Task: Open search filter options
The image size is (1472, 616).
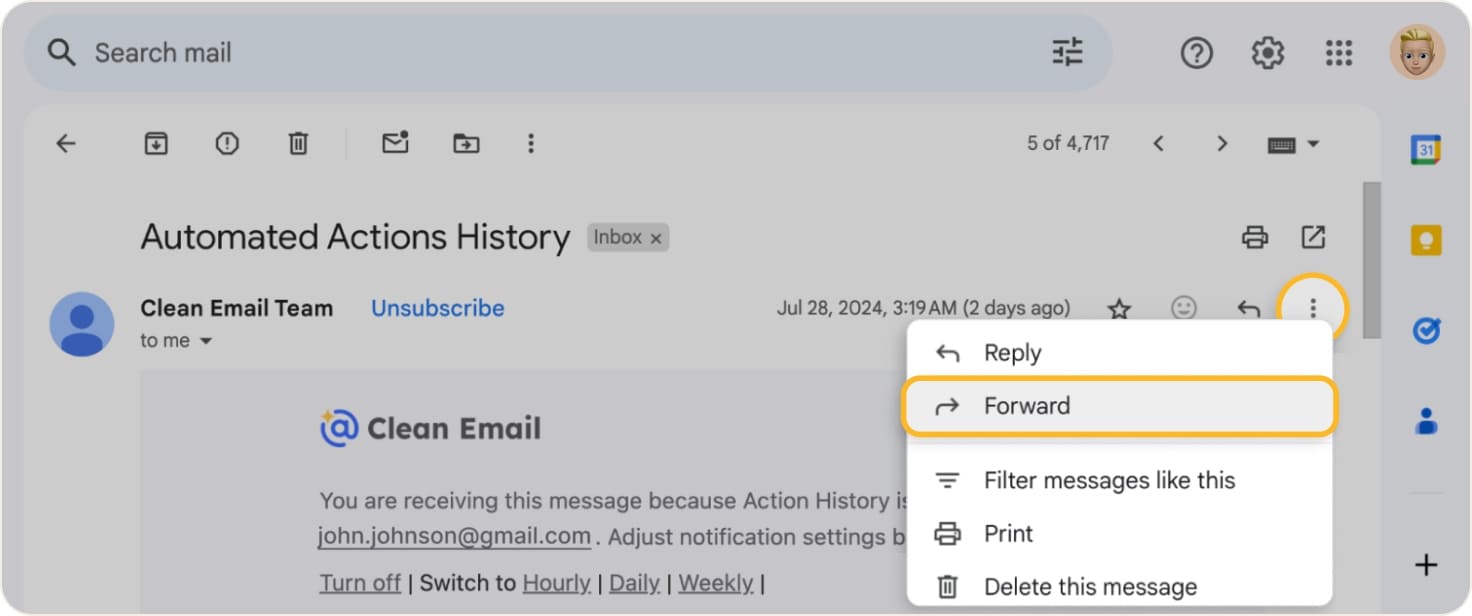Action: (x=1066, y=52)
